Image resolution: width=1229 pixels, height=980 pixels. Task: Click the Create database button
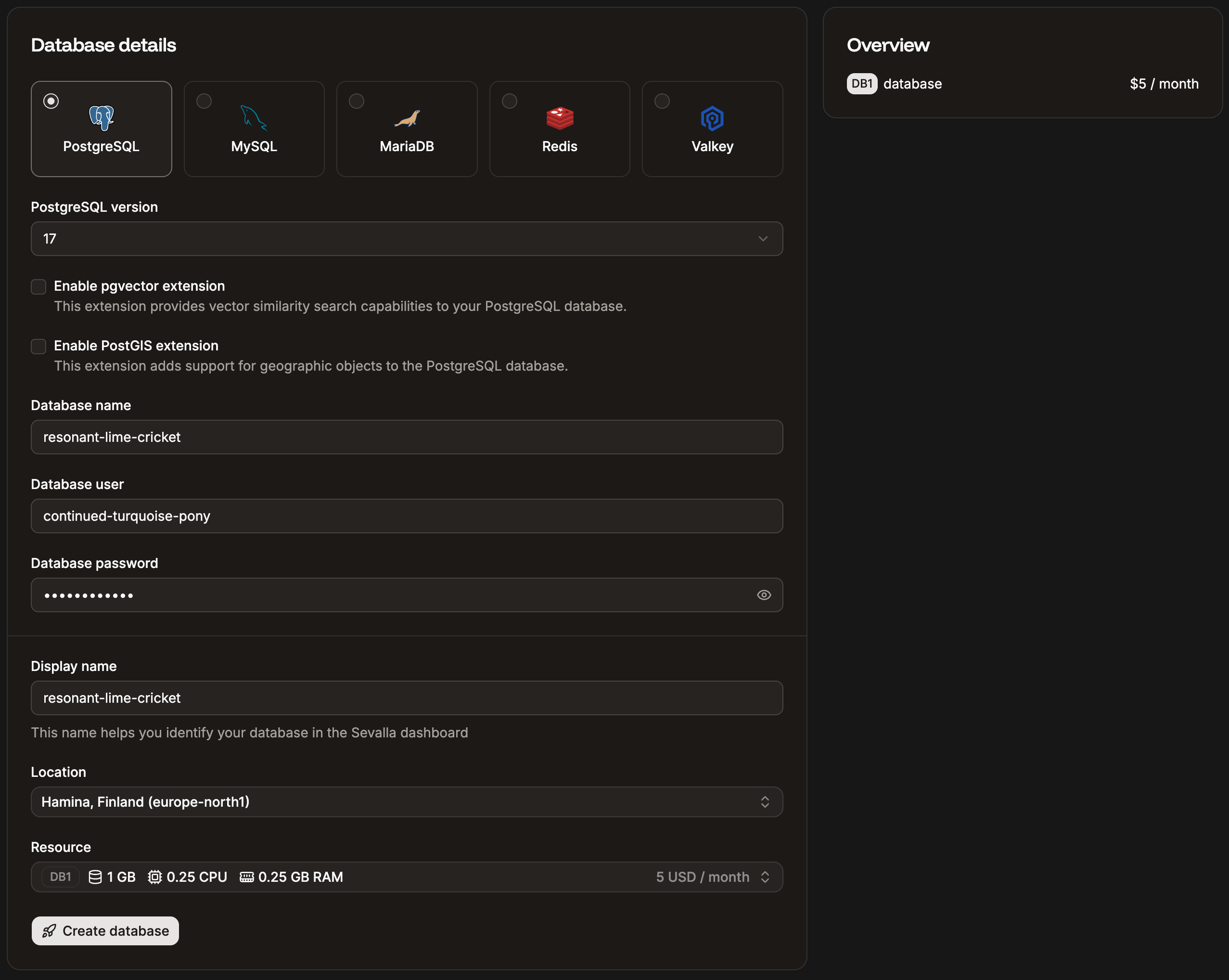tap(105, 931)
